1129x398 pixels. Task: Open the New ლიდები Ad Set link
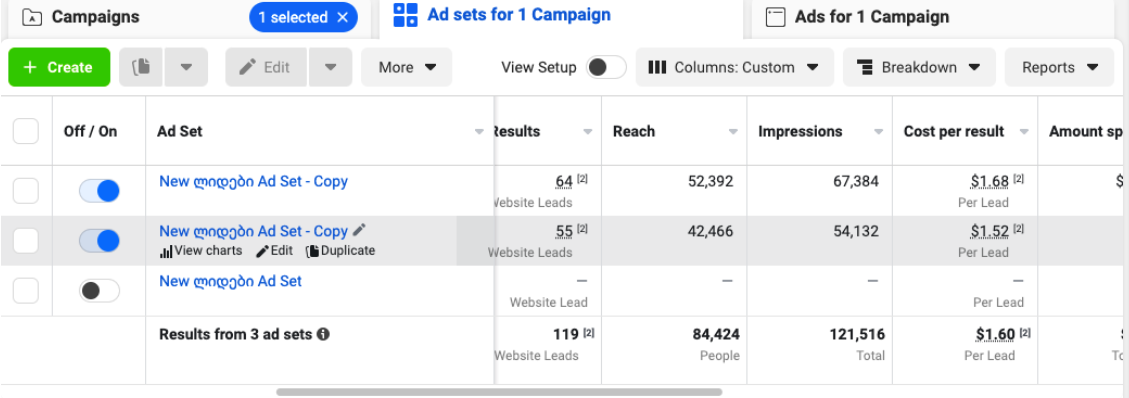(230, 281)
